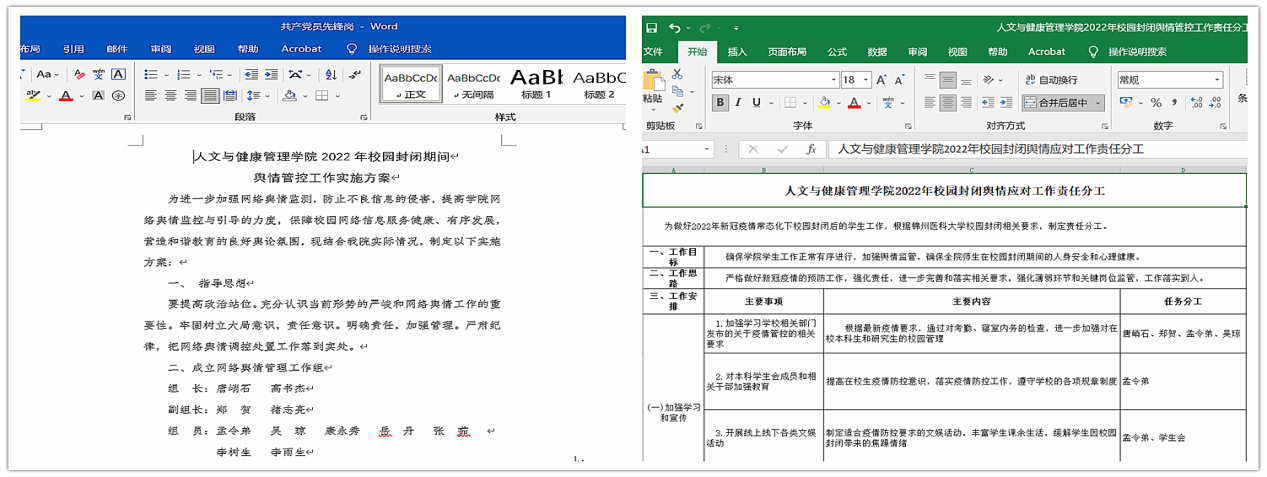Viewport: 1267px width, 477px height.
Task: Click the 自动换行 wrap text button
Action: click(1050, 80)
